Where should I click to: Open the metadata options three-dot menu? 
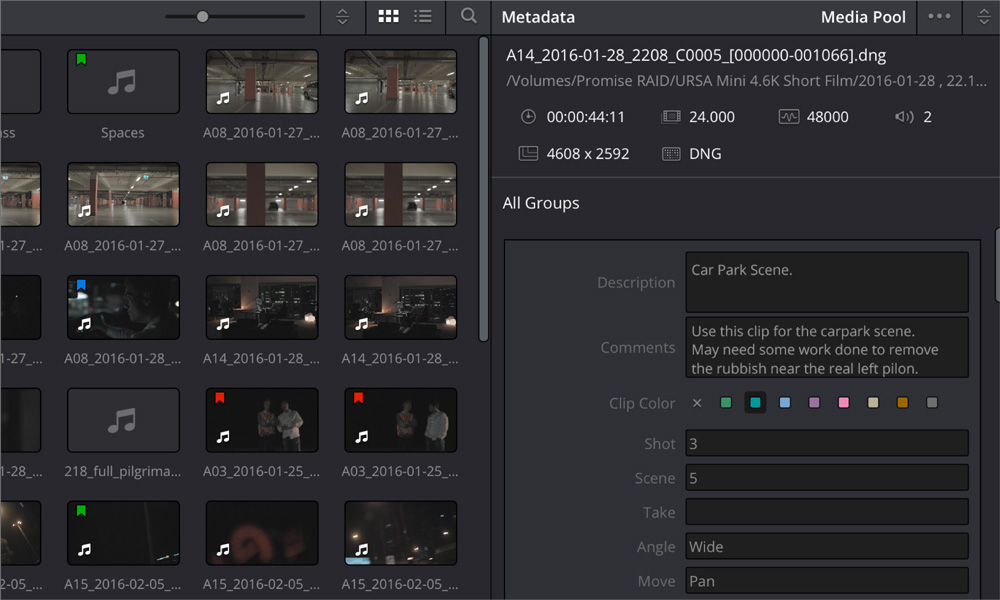pos(940,17)
